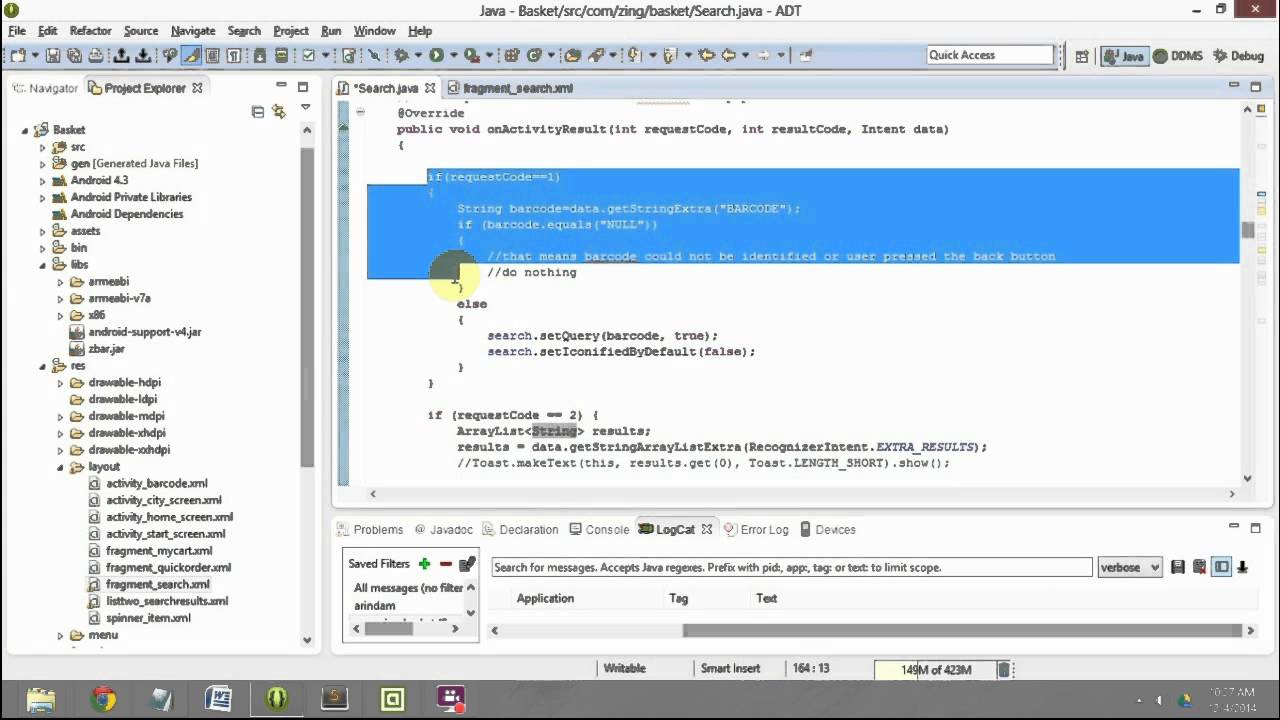Click the Save toolbar icon
Screen dimensions: 1280x720
click(53, 56)
